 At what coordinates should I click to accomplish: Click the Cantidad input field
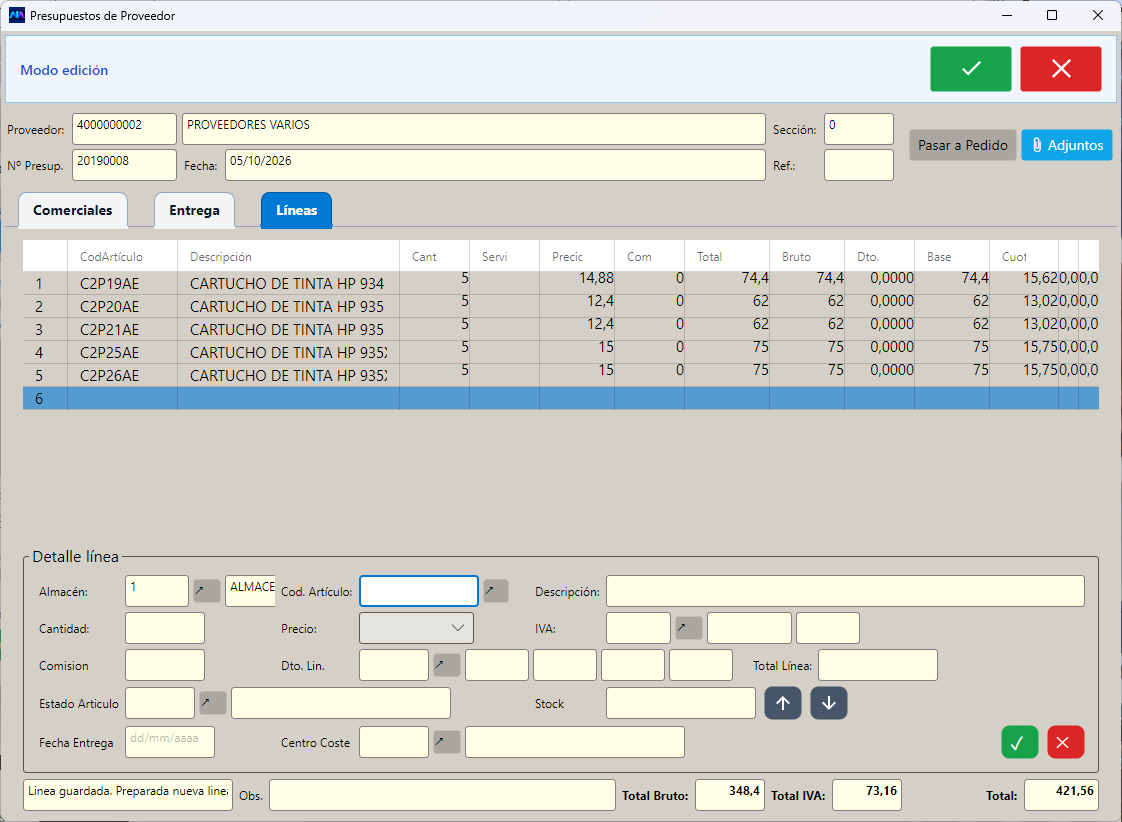pyautogui.click(x=165, y=628)
